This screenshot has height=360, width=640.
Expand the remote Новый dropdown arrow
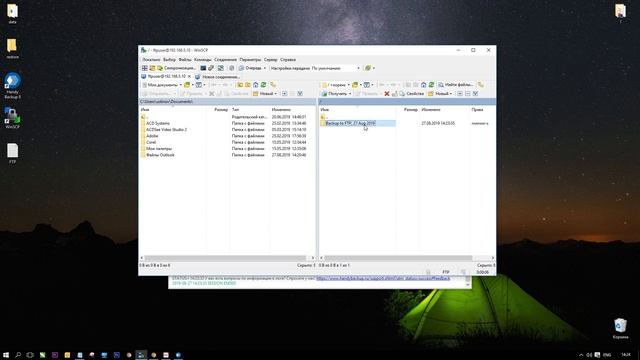point(451,94)
